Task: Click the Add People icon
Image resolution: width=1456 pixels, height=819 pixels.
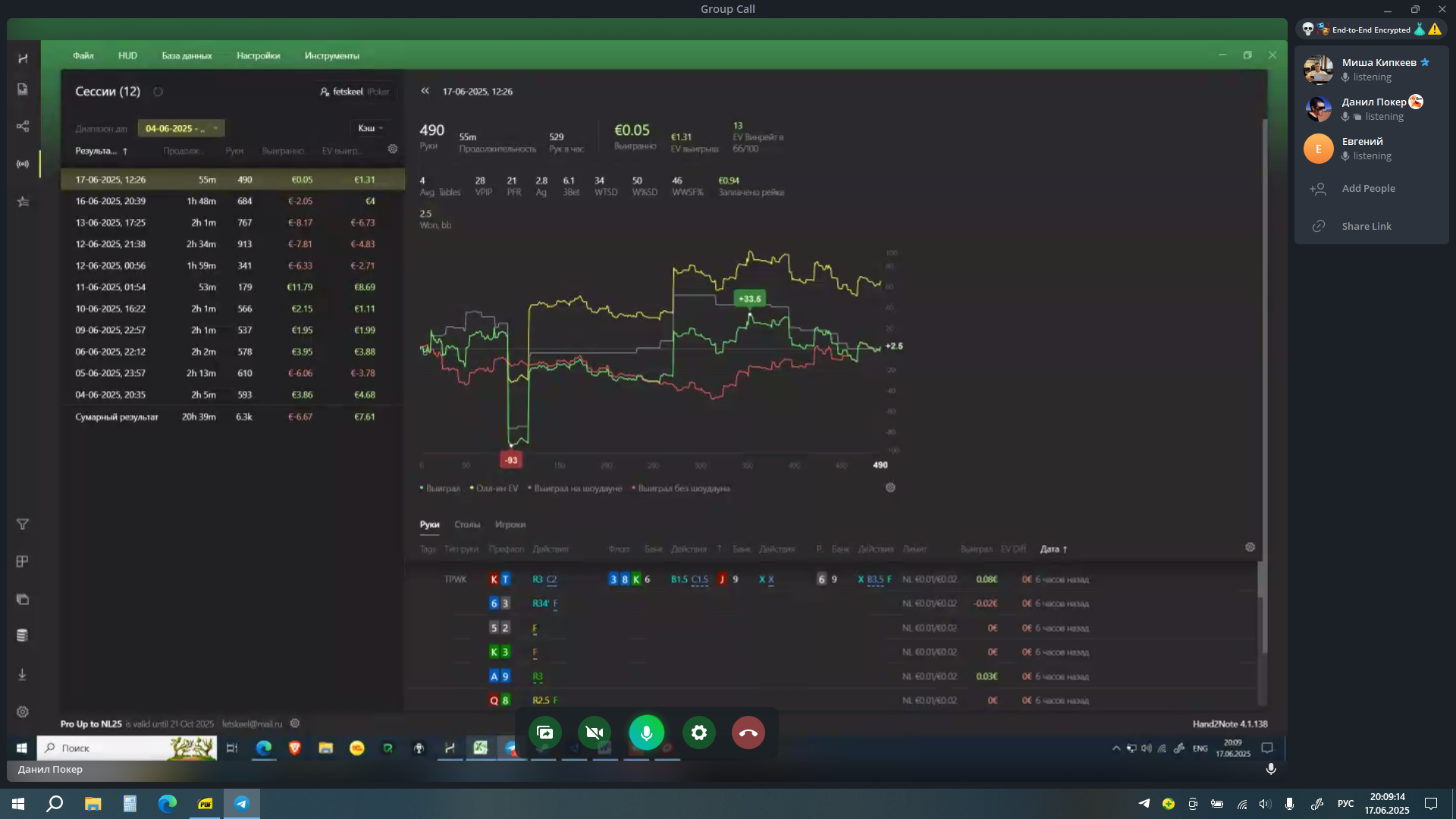Action: click(1318, 189)
